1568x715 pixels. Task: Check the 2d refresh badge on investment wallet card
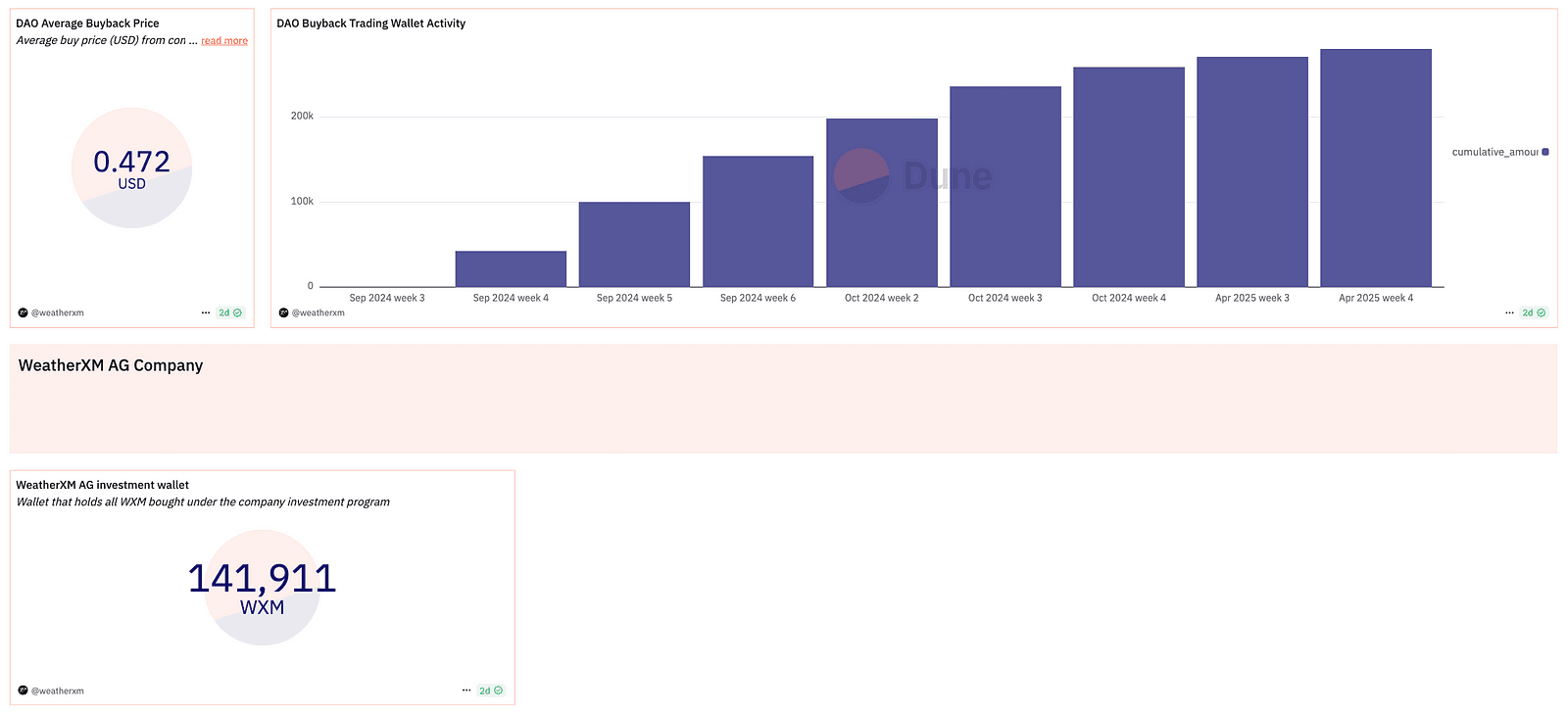click(491, 691)
